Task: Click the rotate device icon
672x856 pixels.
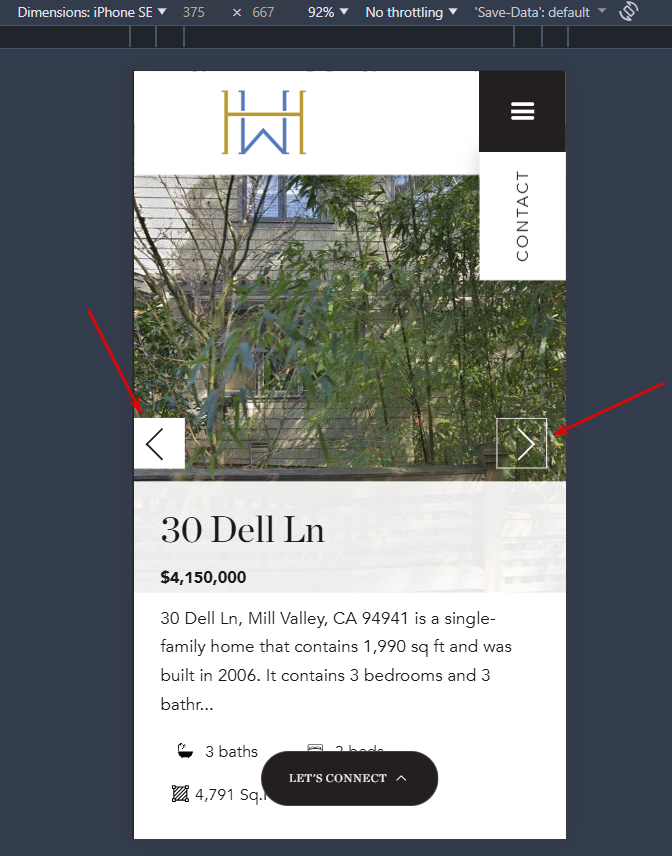Action: [x=628, y=11]
